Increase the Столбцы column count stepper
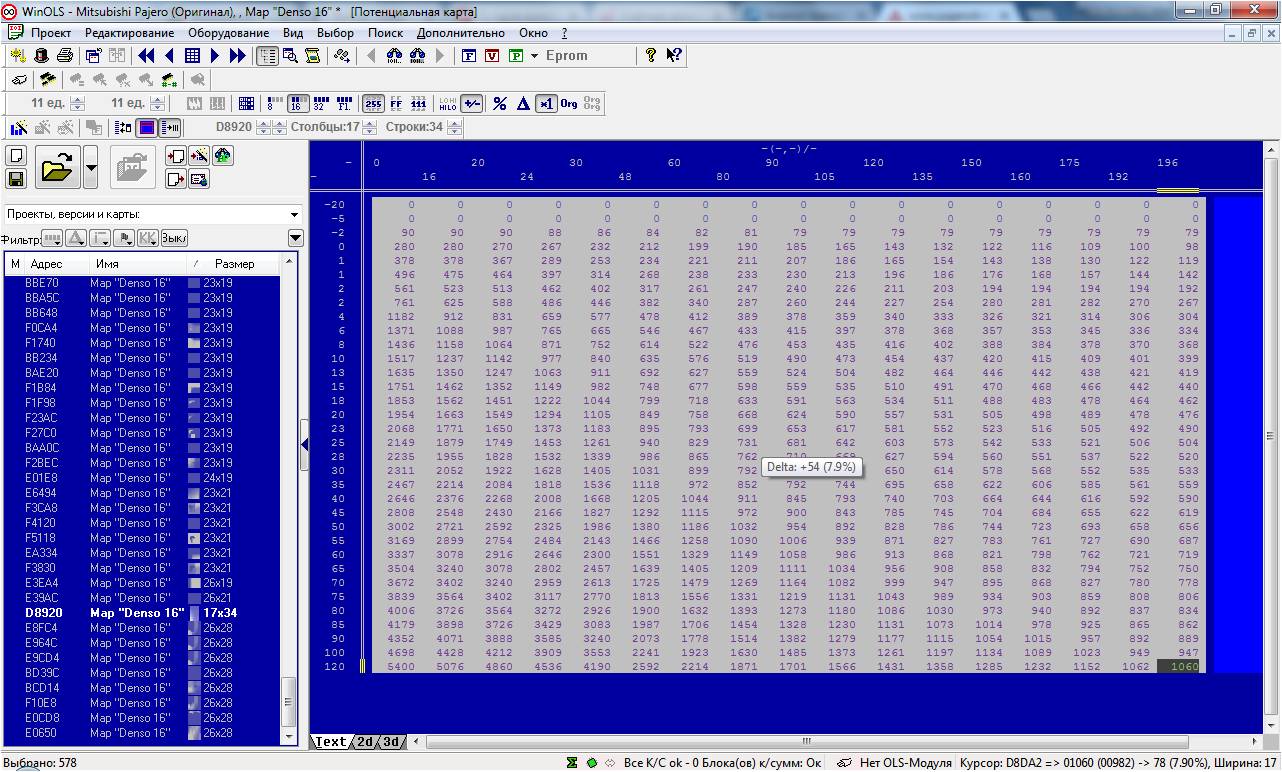Image resolution: width=1282 pixels, height=772 pixels. [369, 123]
